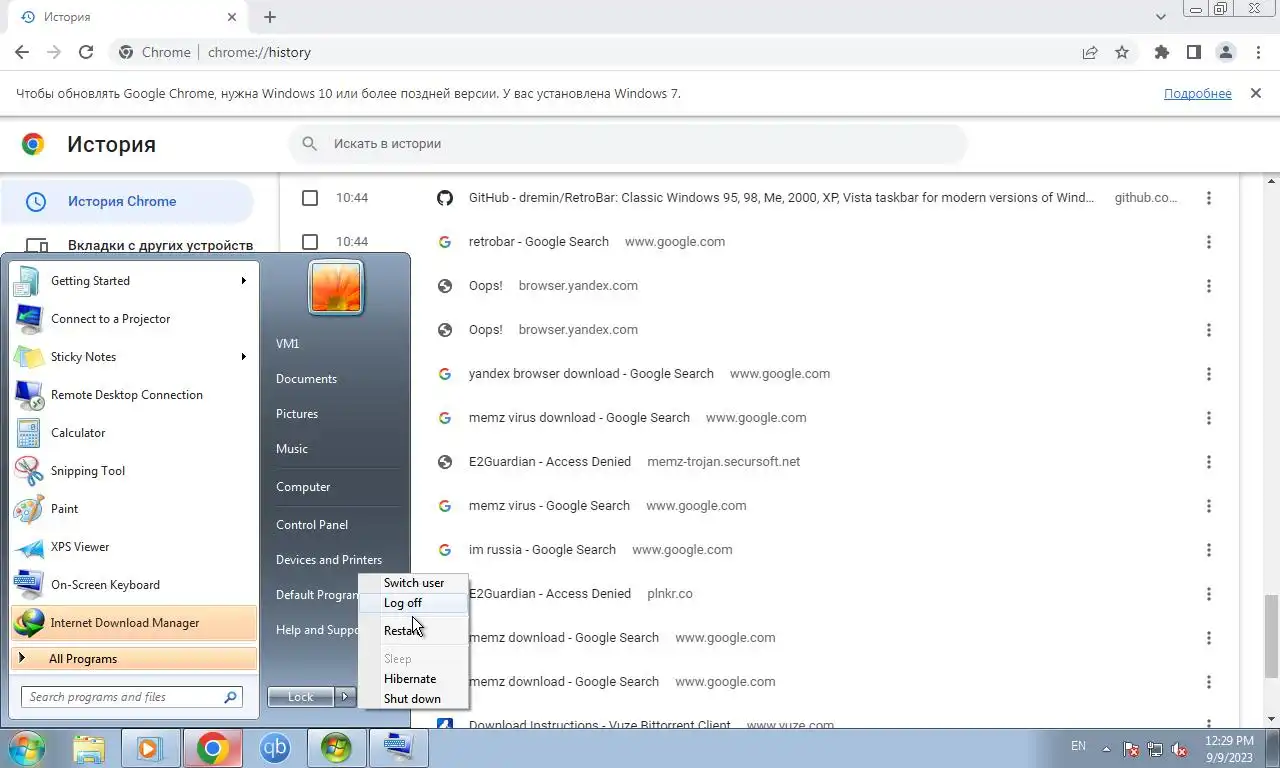Click the Искать в истории search field
This screenshot has height=768, width=1280.
[x=628, y=143]
